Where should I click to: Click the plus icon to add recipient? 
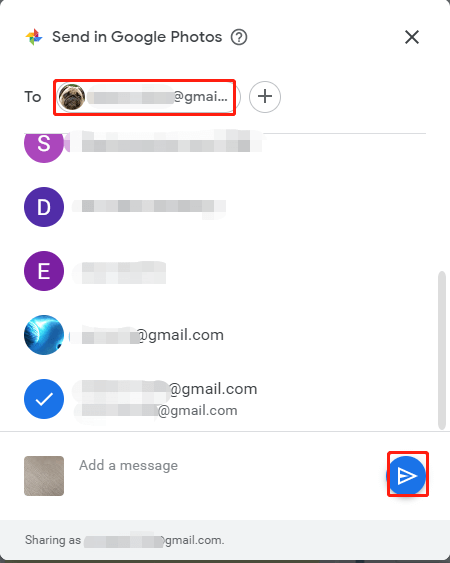click(265, 97)
